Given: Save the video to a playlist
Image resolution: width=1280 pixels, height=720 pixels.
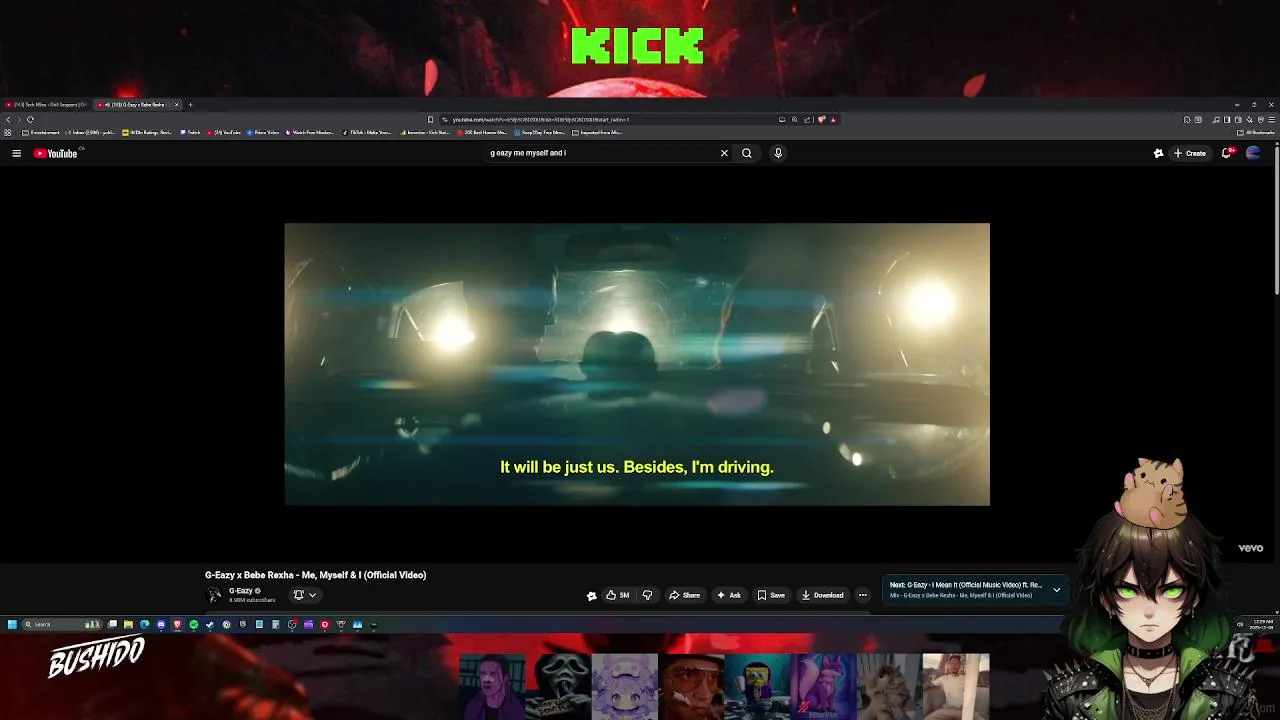Looking at the screenshot, I should pyautogui.click(x=771, y=595).
